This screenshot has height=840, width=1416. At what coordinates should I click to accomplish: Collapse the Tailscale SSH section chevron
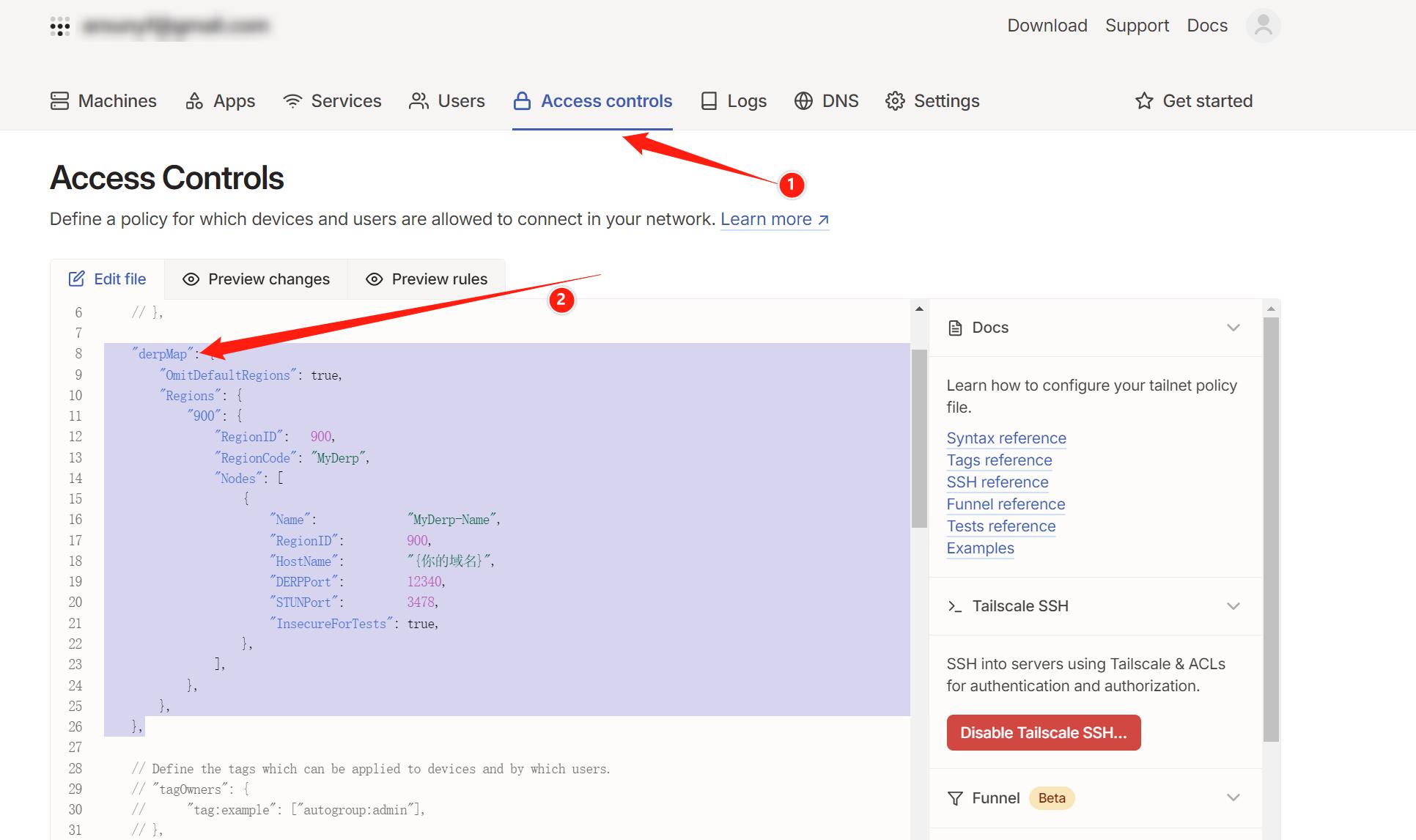1234,606
